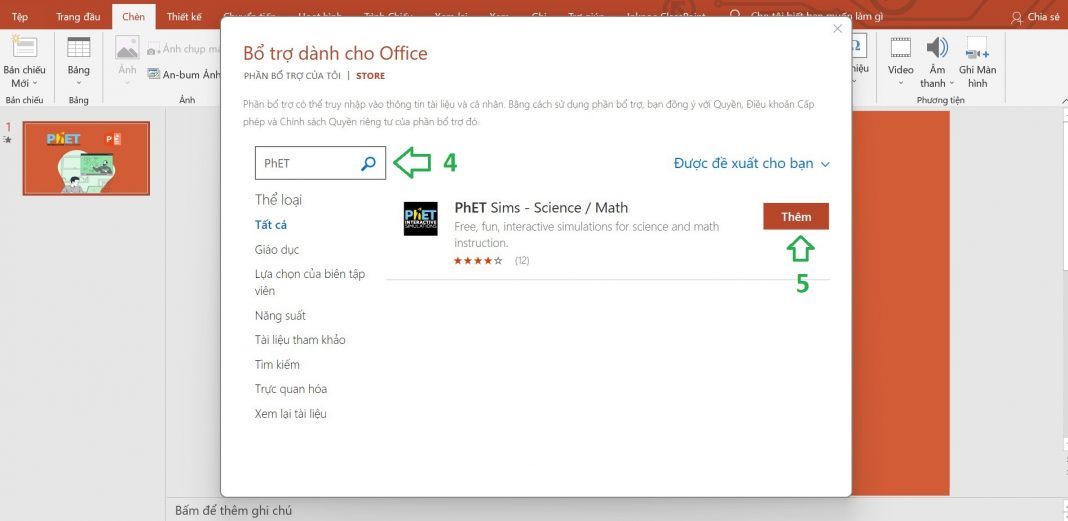1068x521 pixels.
Task: Select the Giáo dục category
Action: click(x=277, y=250)
